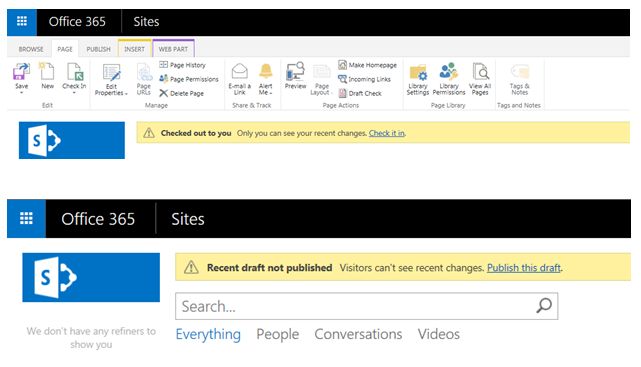The width and height of the screenshot is (641, 367).
Task: Expand the Check In dropdown arrow
Action: [x=74, y=93]
